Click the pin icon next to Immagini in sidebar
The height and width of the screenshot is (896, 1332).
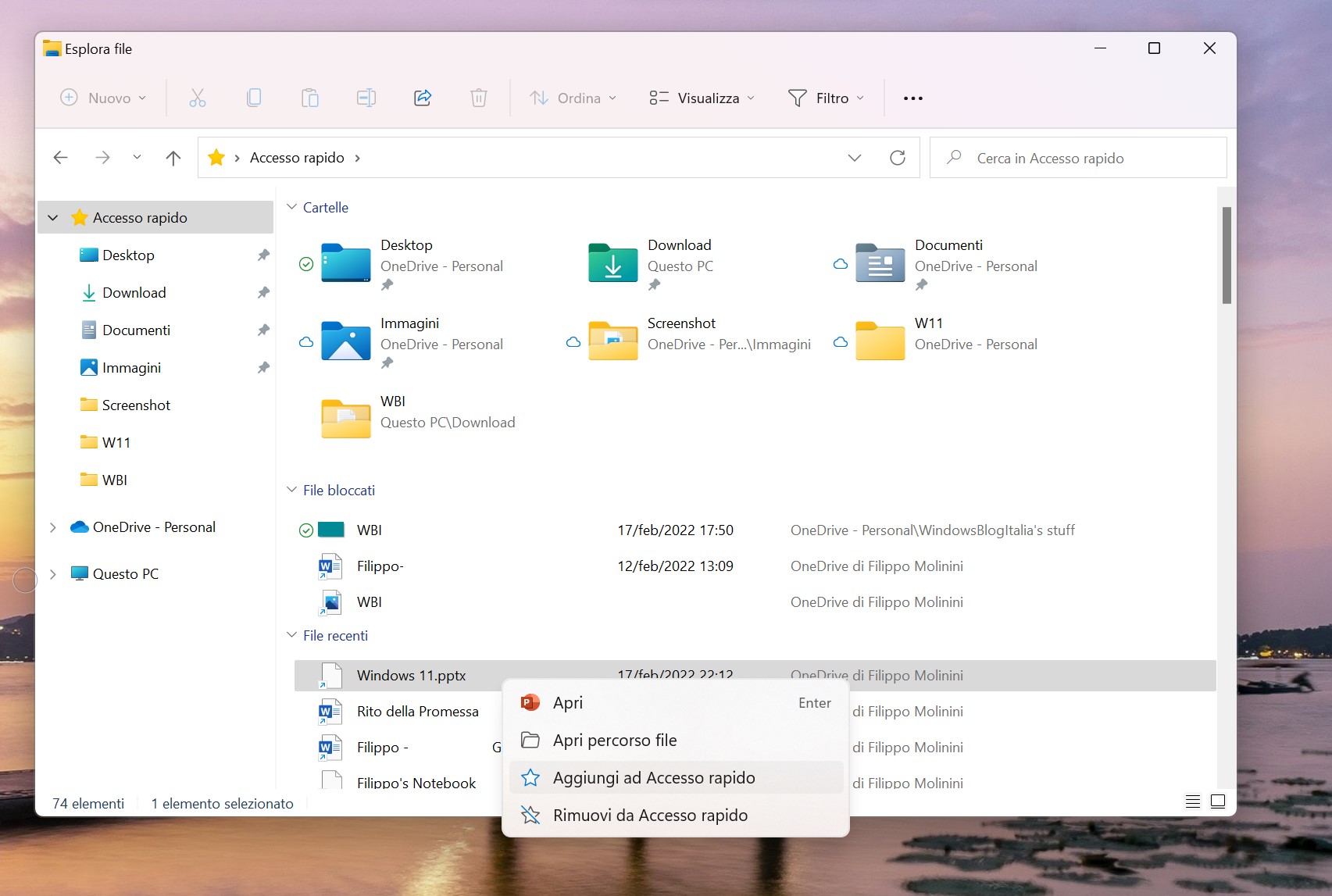(263, 368)
